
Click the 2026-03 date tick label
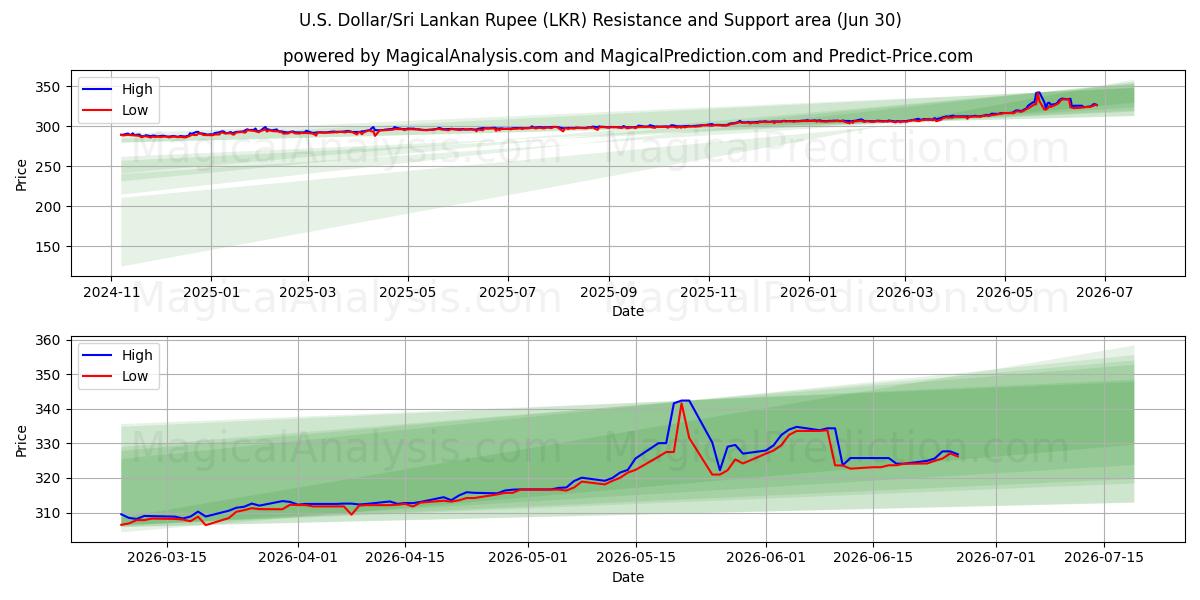click(x=905, y=293)
